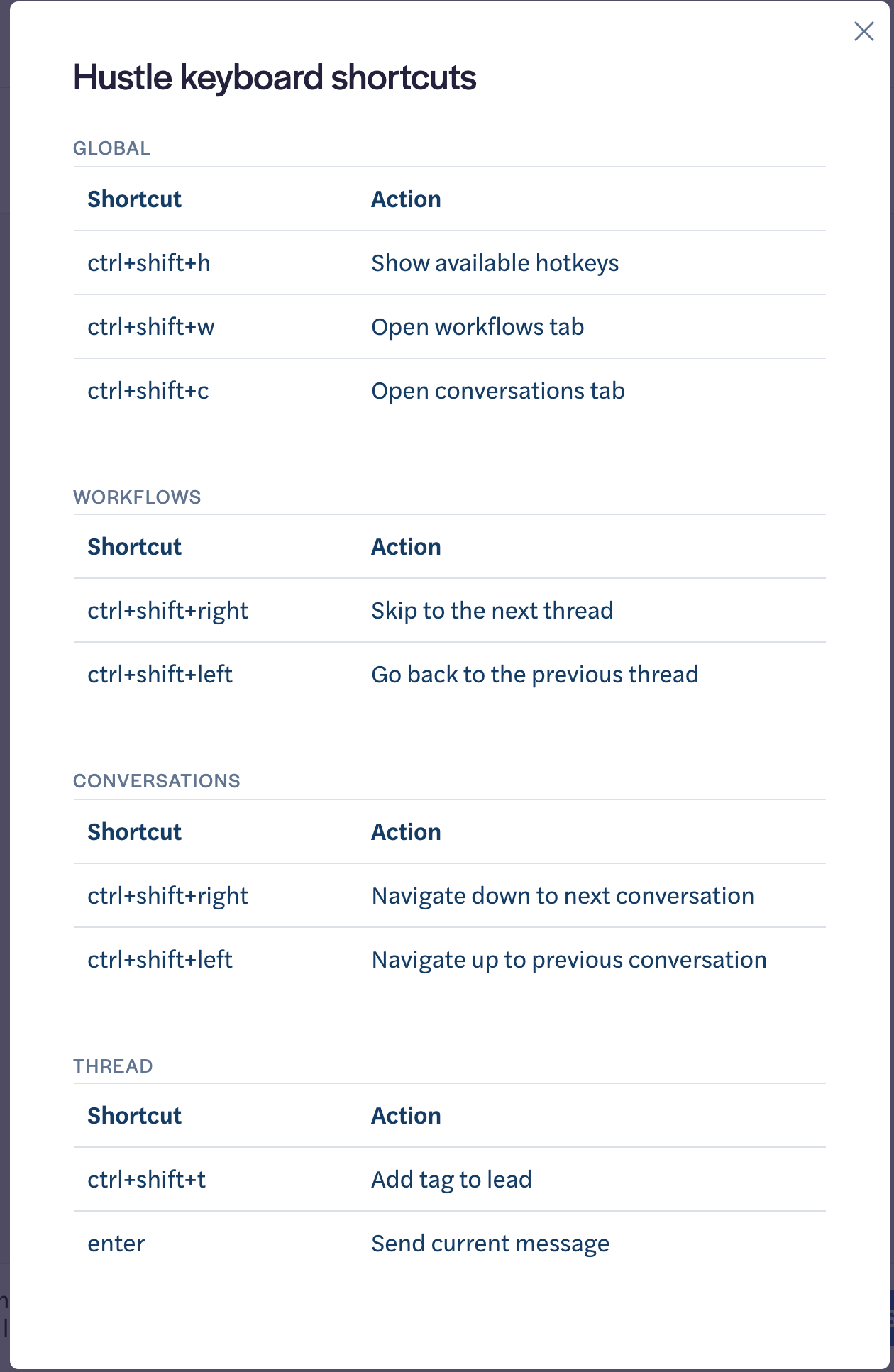Click 'Open conversations tab' action text

point(498,391)
